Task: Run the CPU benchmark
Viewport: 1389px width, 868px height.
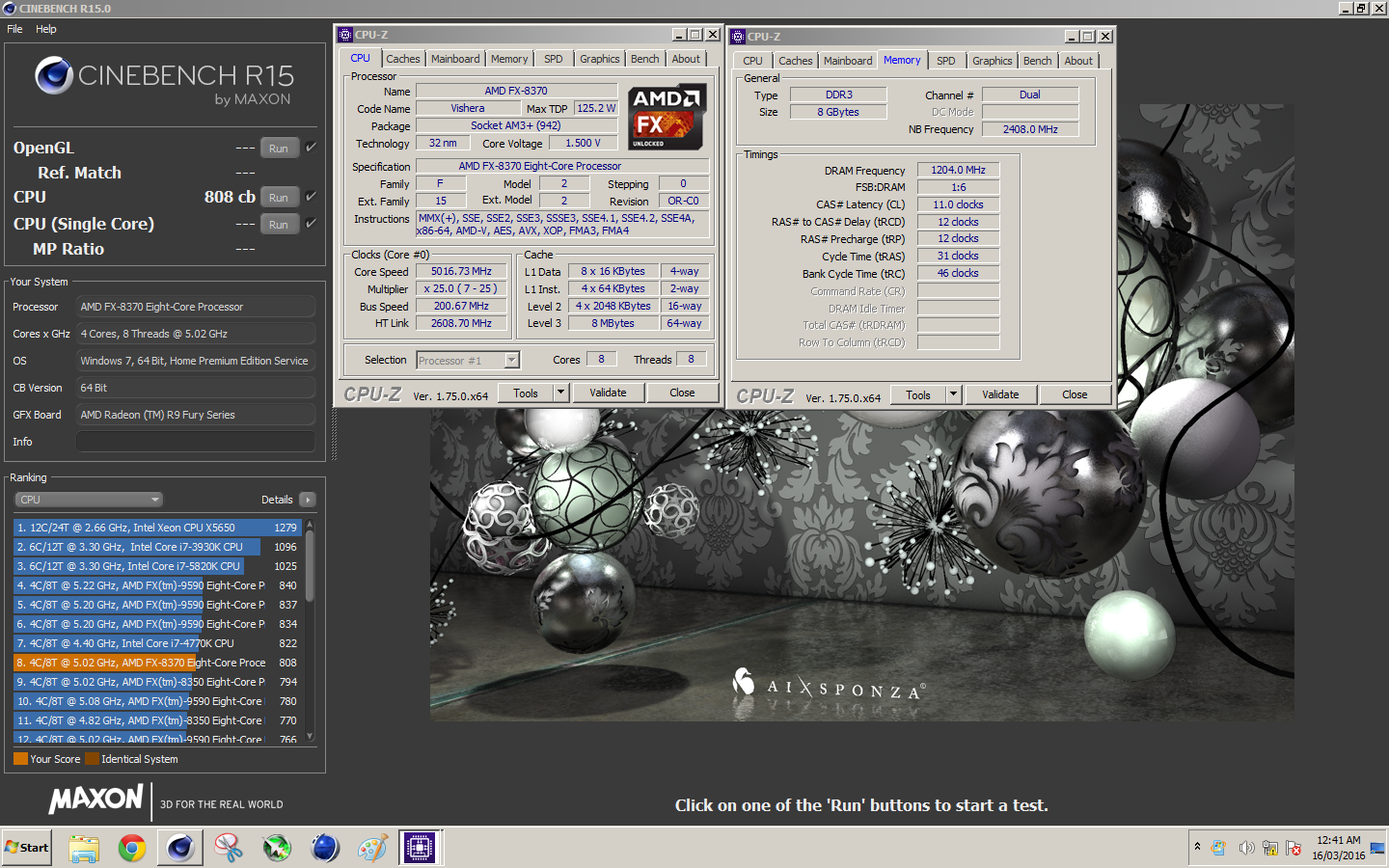Action: pos(279,197)
